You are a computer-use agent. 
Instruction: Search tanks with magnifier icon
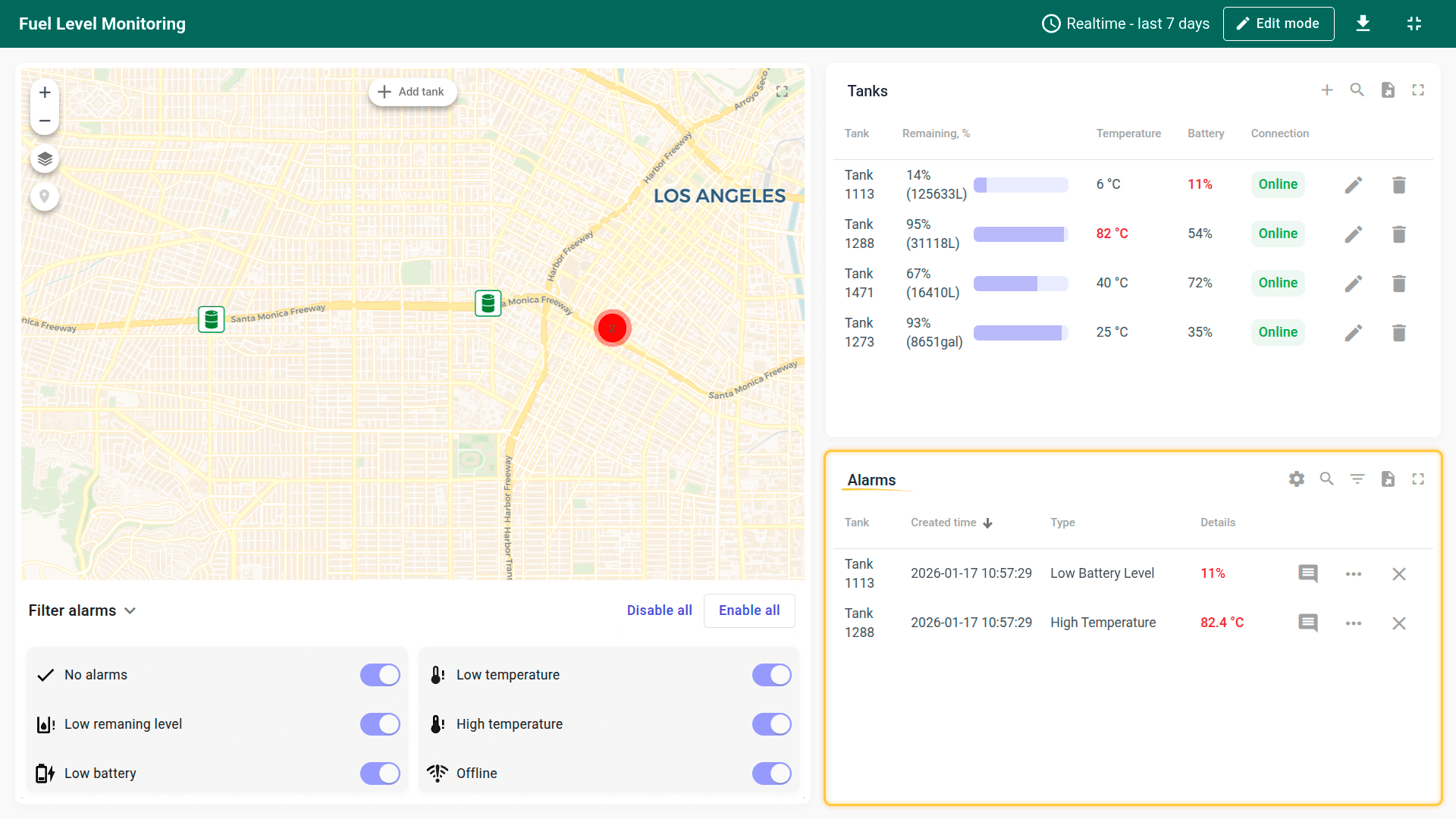(1357, 90)
